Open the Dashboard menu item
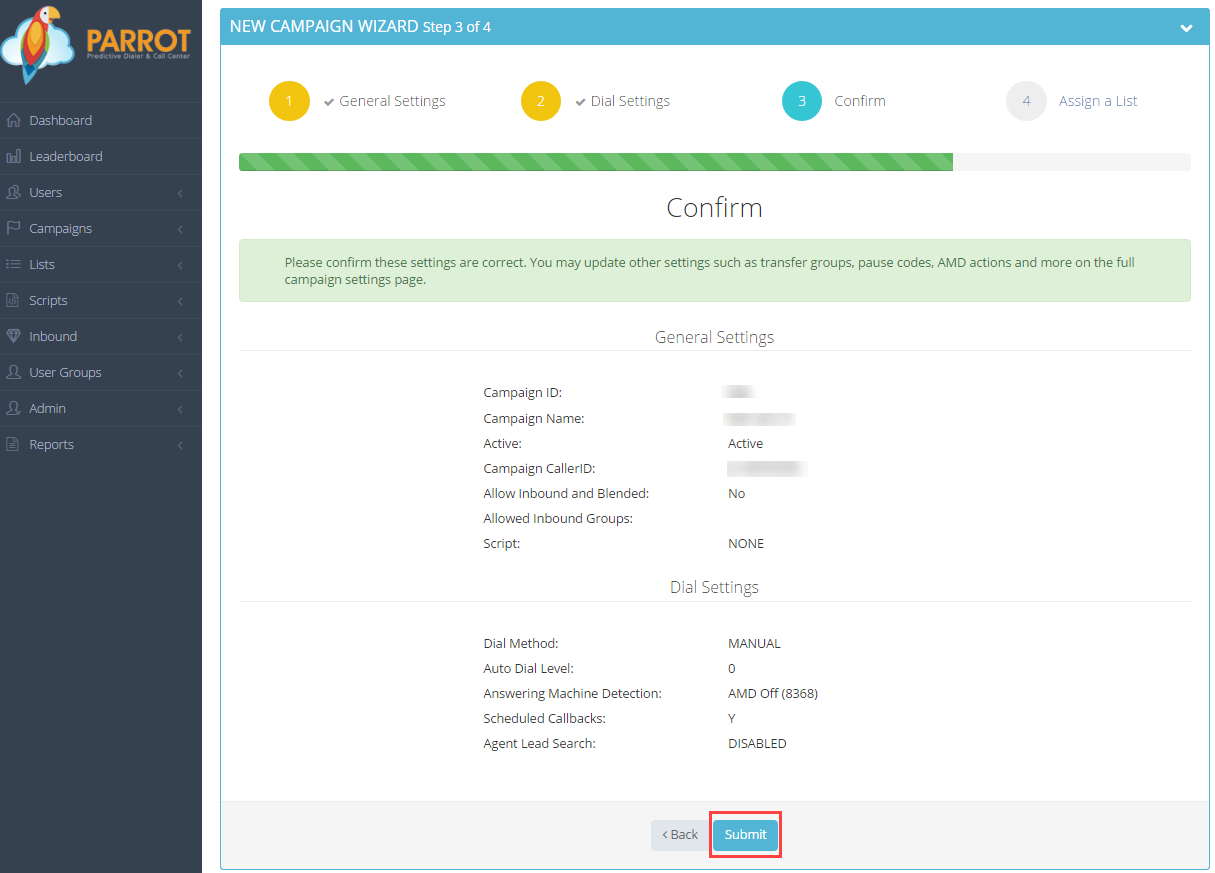 (x=101, y=120)
